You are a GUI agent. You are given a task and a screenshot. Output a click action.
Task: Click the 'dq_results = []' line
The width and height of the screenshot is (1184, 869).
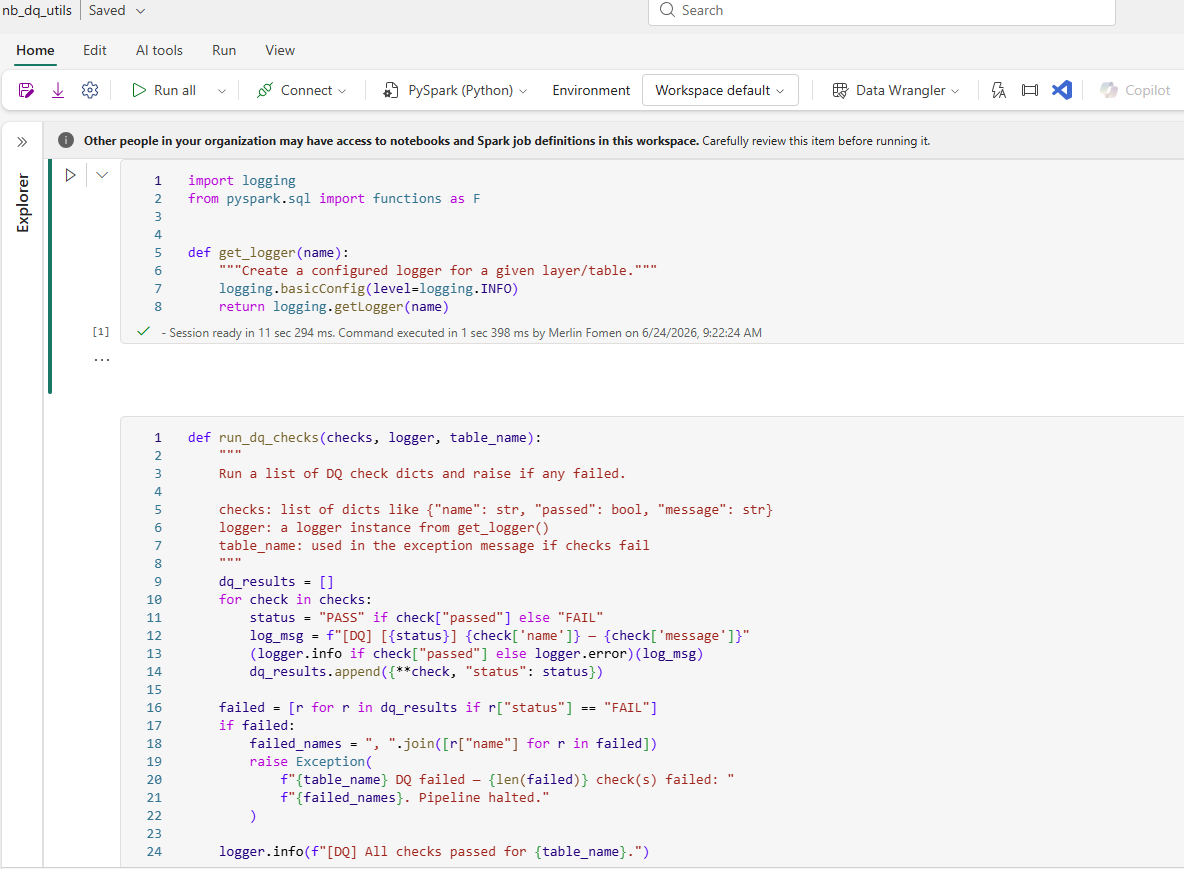pyautogui.click(x=276, y=582)
